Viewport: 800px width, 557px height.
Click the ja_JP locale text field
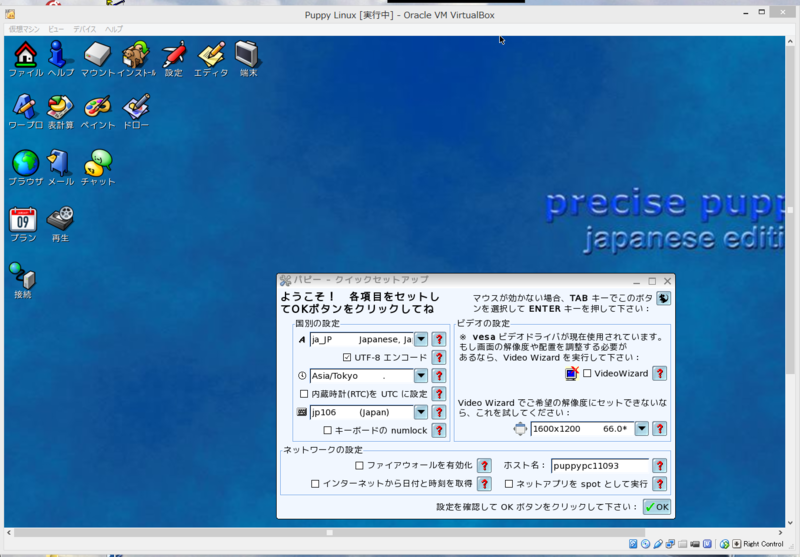[361, 339]
